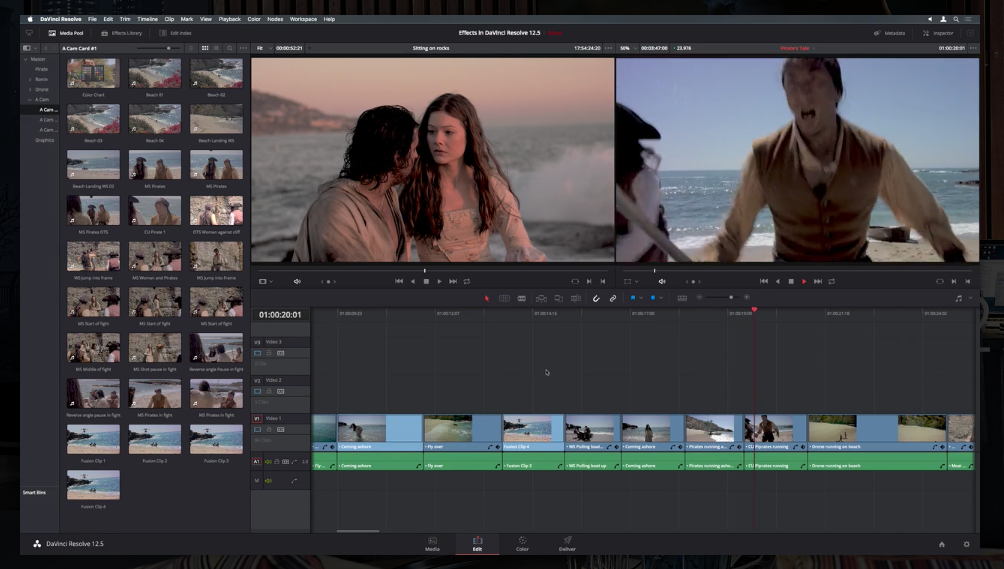1004x569 pixels.
Task: Switch to the Color page tab
Action: (522, 544)
